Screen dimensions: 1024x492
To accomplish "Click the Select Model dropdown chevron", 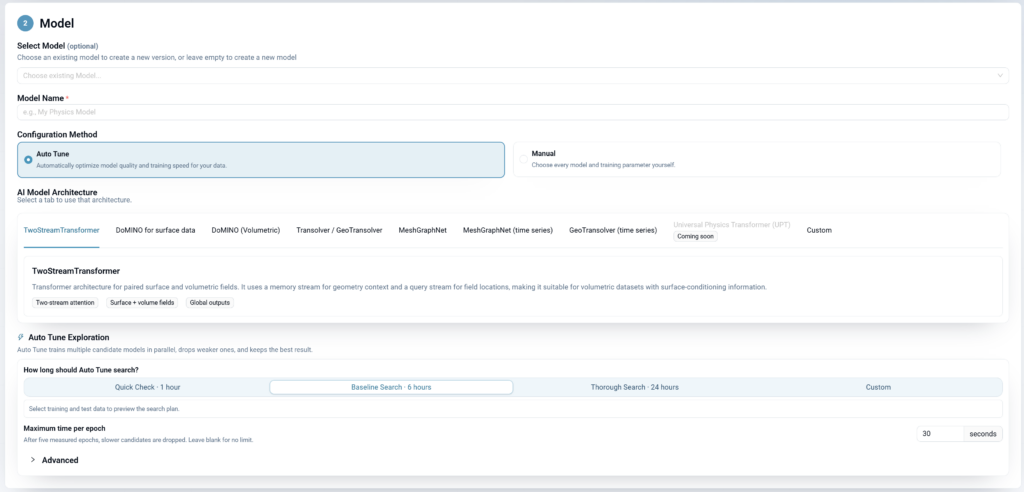I will (1000, 76).
